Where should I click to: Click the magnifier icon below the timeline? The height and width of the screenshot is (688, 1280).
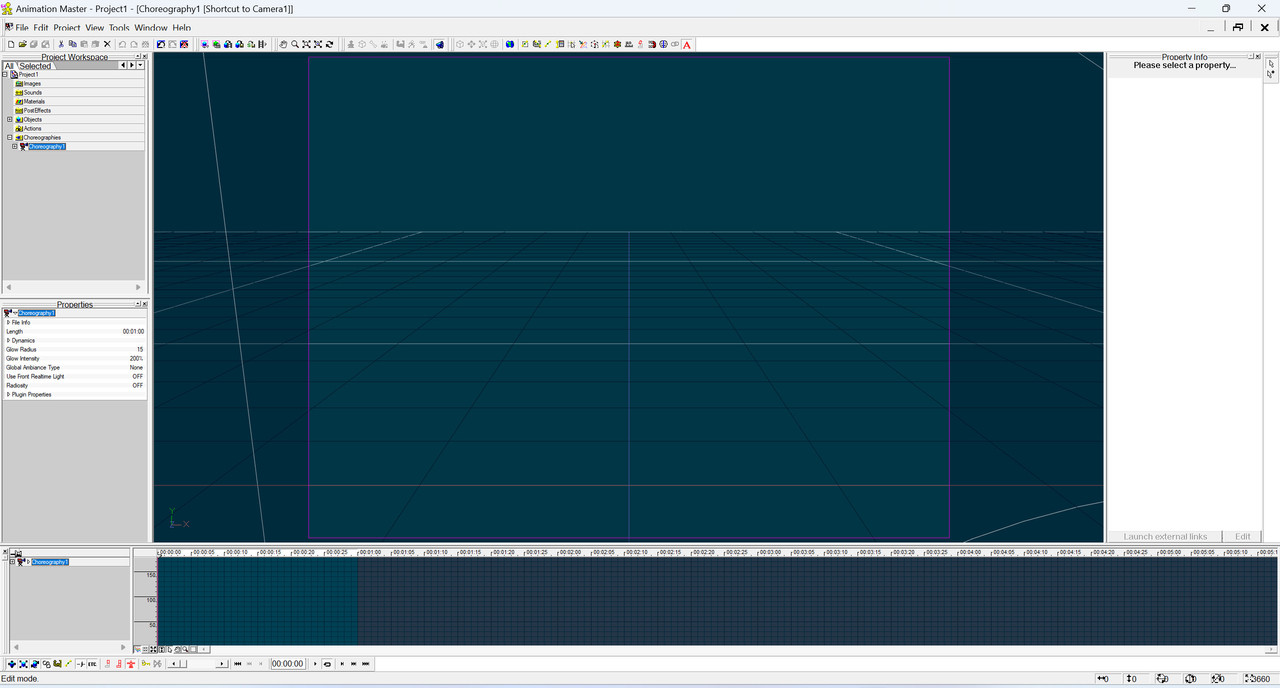coord(185,649)
